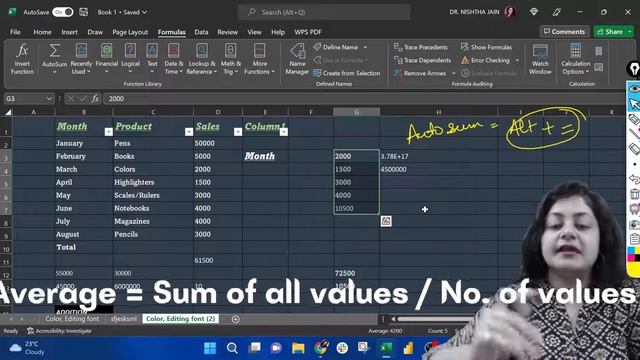The height and width of the screenshot is (360, 640).
Task: Open Windows Start menu
Action: [x=210, y=348]
